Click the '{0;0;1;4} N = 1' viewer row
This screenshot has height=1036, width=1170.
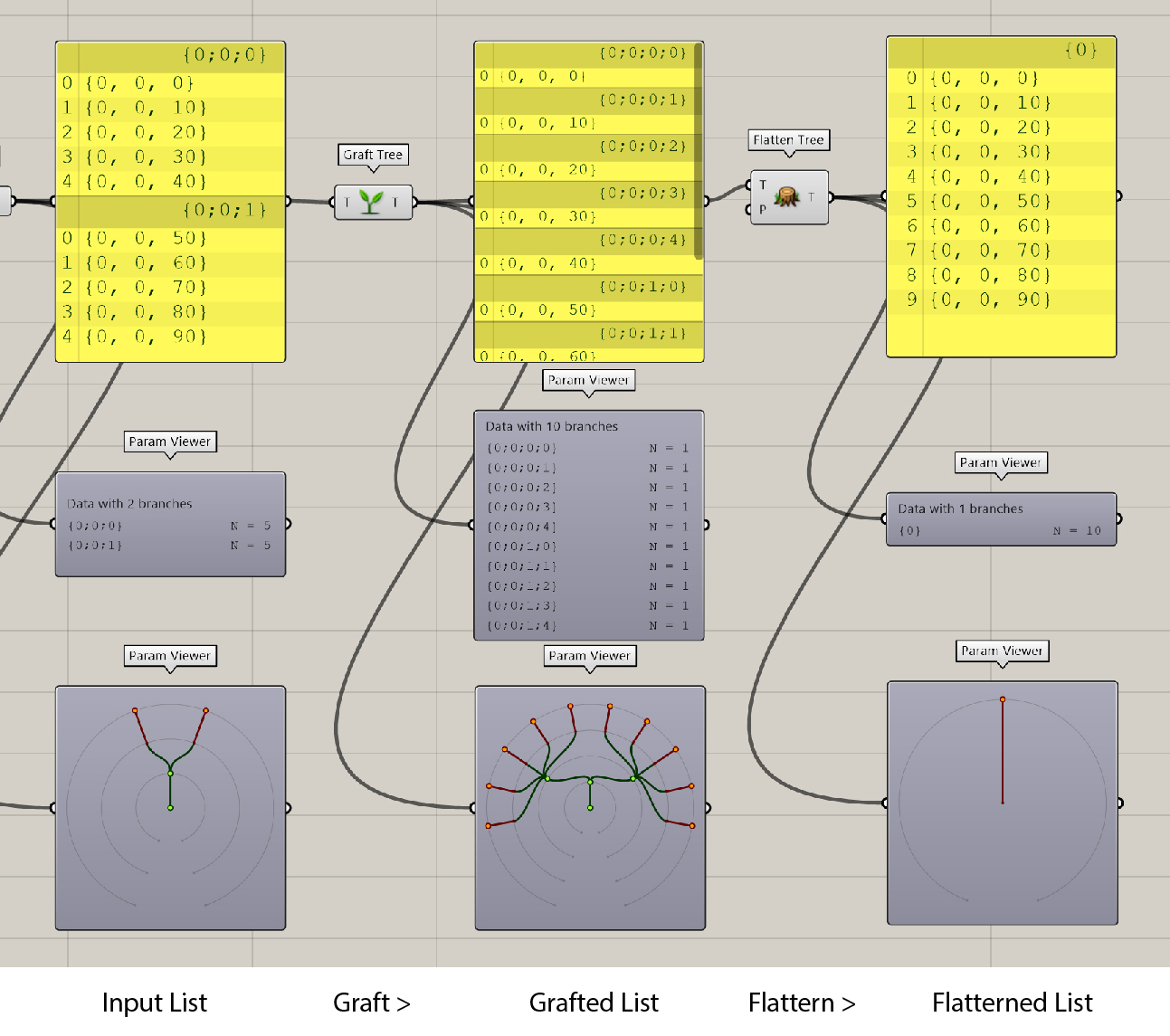[588, 626]
